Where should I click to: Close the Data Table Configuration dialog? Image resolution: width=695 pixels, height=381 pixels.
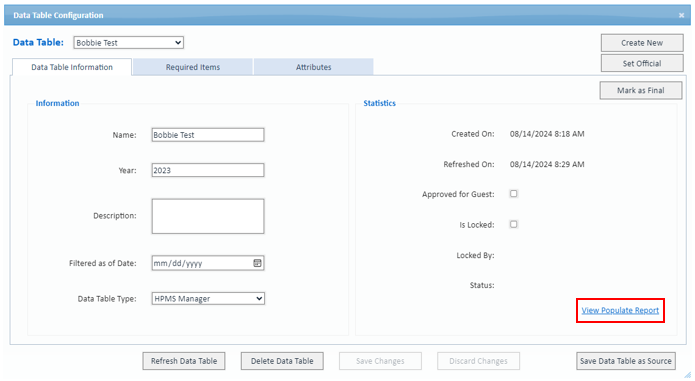click(681, 15)
